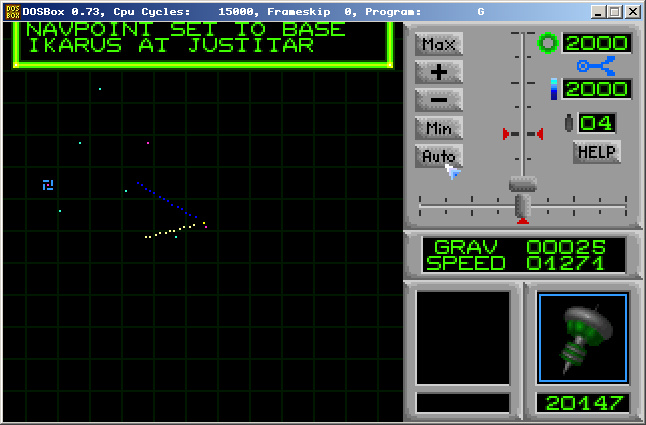The width and height of the screenshot is (646, 425).
Task: Click the vertical throttle slider handle
Action: [x=523, y=184]
